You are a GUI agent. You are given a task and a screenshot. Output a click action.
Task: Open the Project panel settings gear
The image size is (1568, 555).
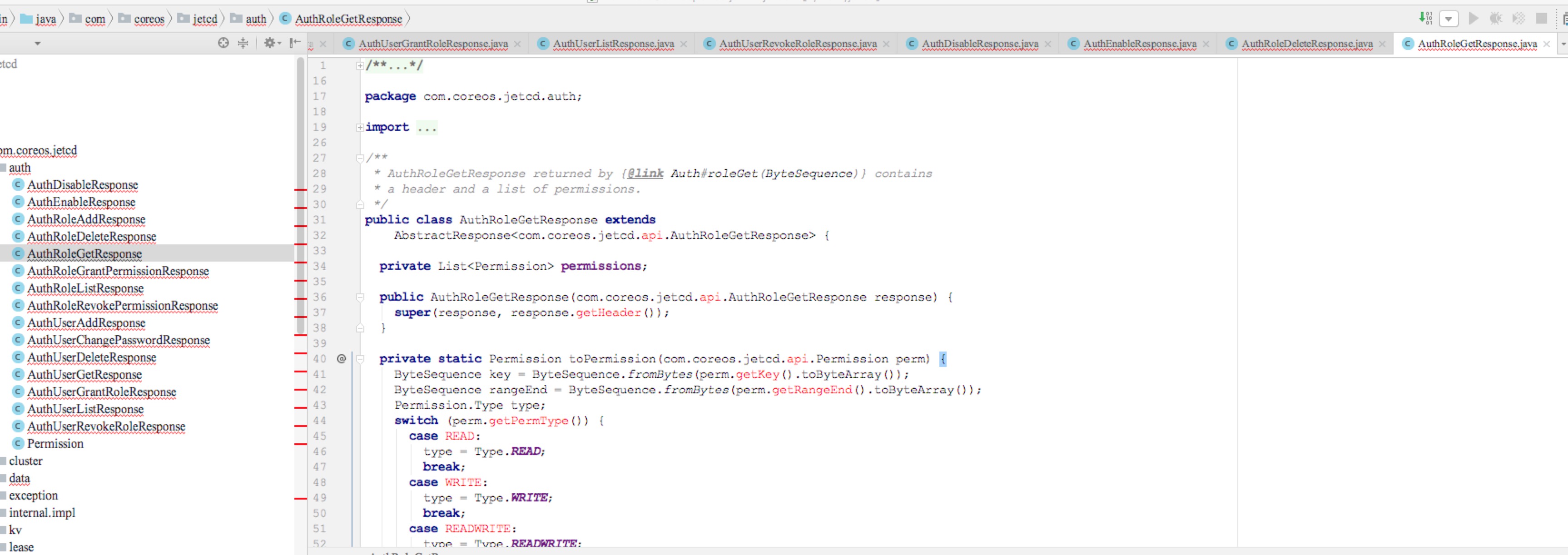270,44
